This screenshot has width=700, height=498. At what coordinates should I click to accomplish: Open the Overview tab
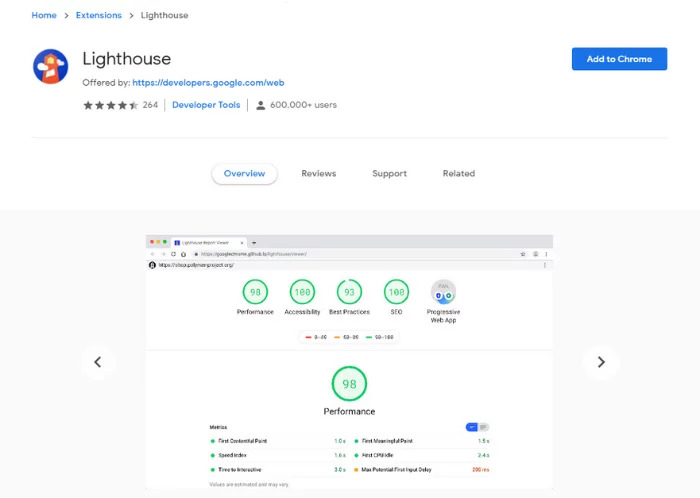pos(244,173)
